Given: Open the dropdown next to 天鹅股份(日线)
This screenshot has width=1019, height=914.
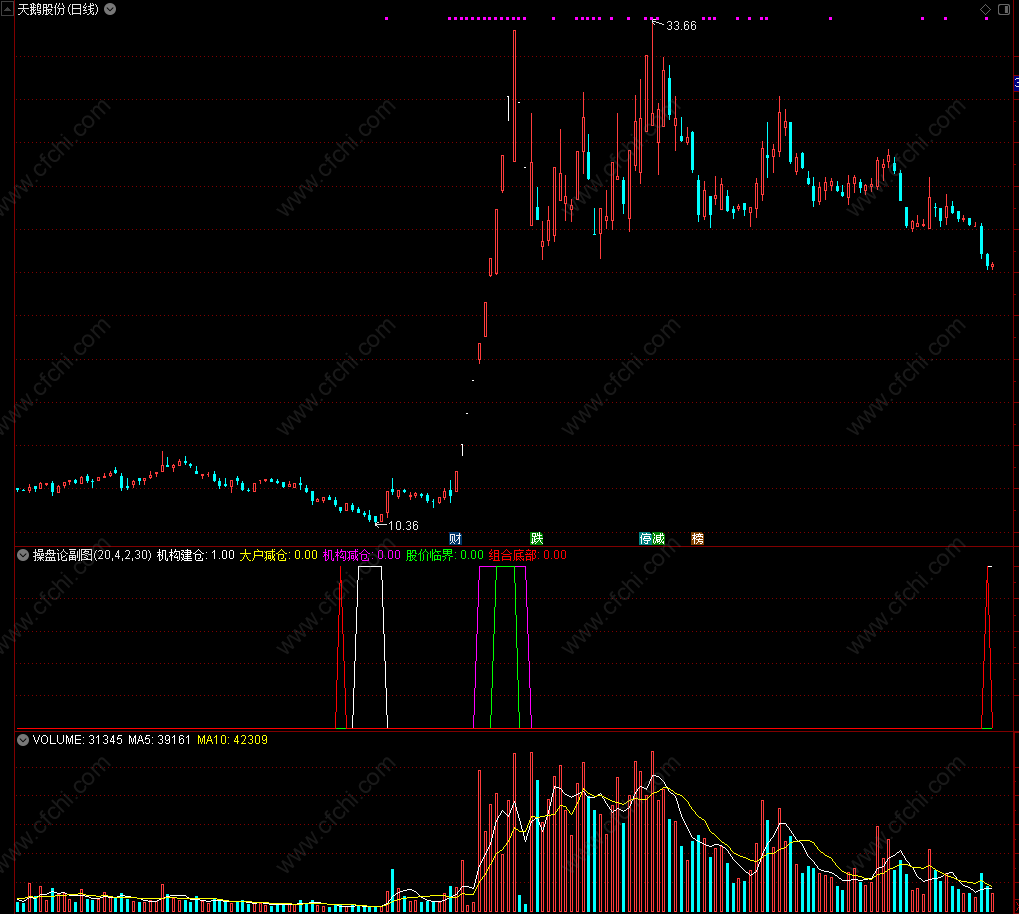Looking at the screenshot, I should tap(110, 9).
